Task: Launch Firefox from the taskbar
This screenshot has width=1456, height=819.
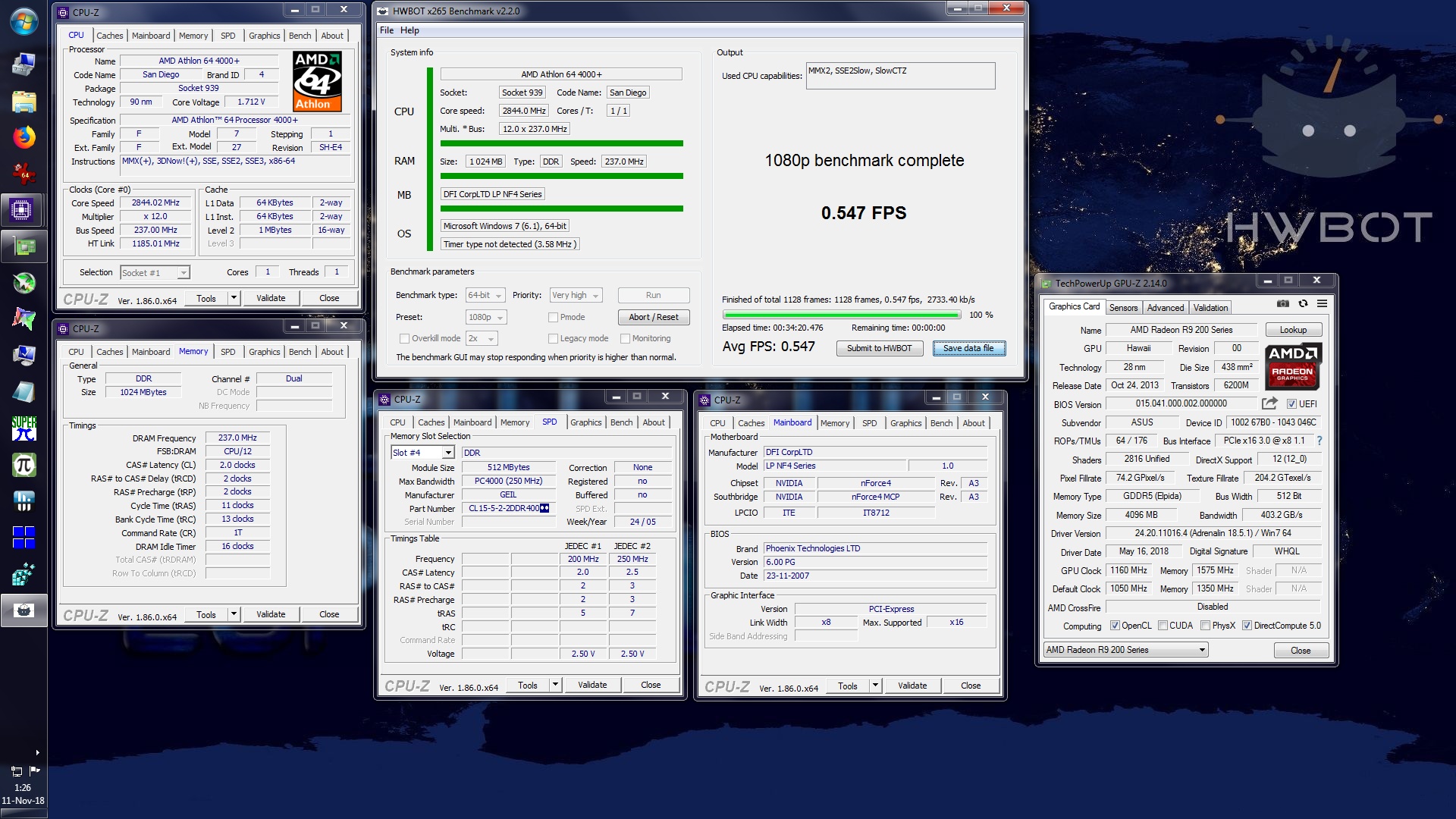Action: pos(24,137)
